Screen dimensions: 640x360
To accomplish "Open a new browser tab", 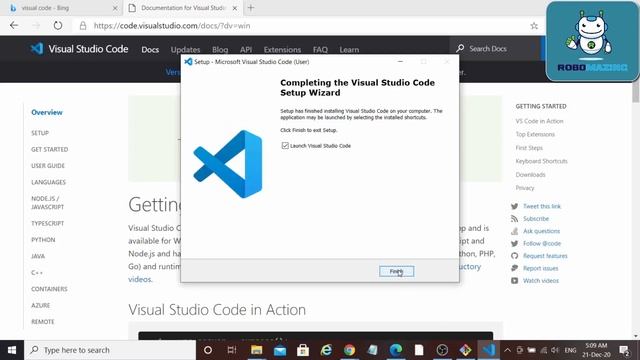I will (251, 8).
